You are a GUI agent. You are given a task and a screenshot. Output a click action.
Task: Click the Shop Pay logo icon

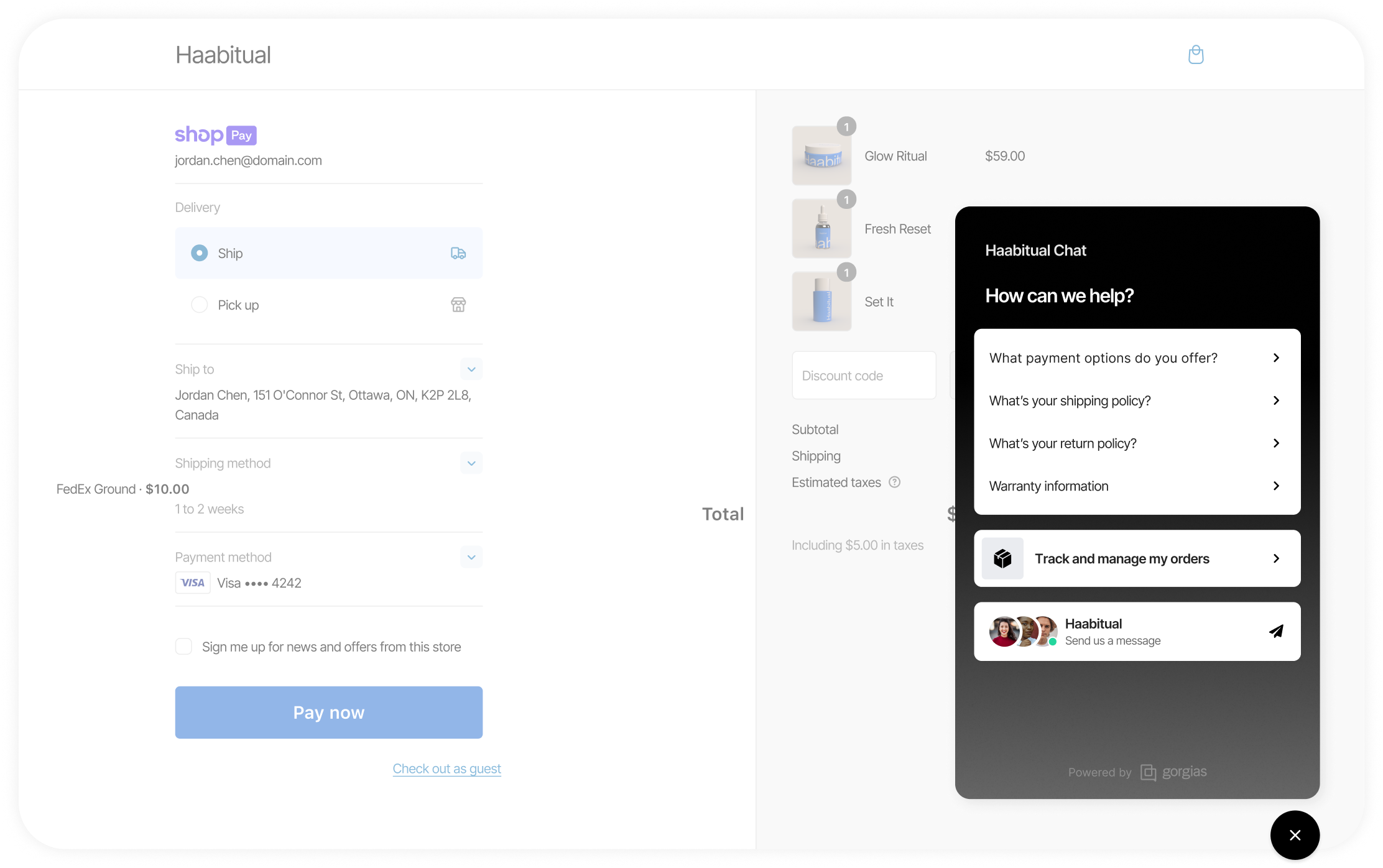(x=217, y=134)
